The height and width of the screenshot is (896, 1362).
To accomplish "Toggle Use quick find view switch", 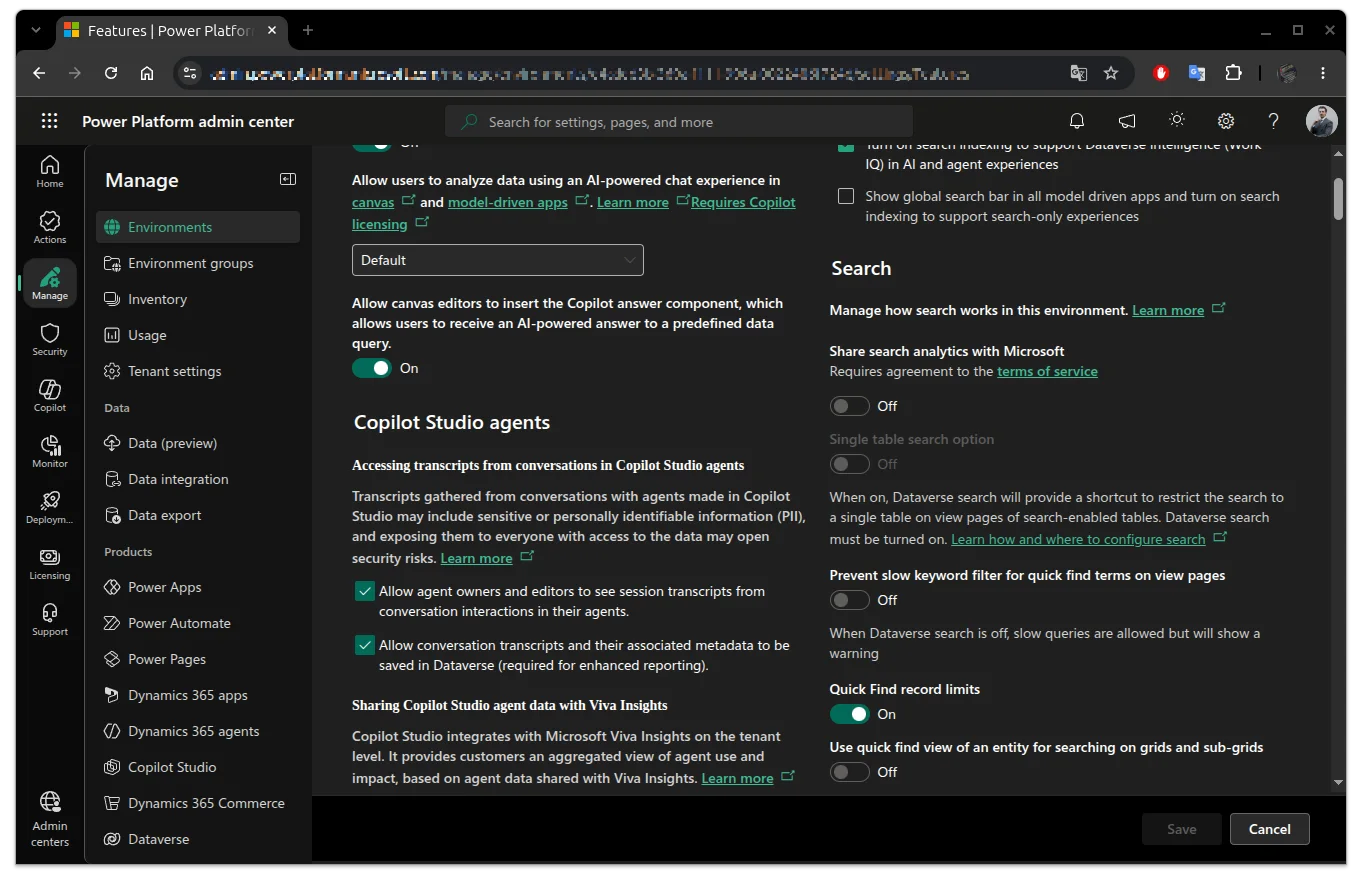I will pos(849,772).
